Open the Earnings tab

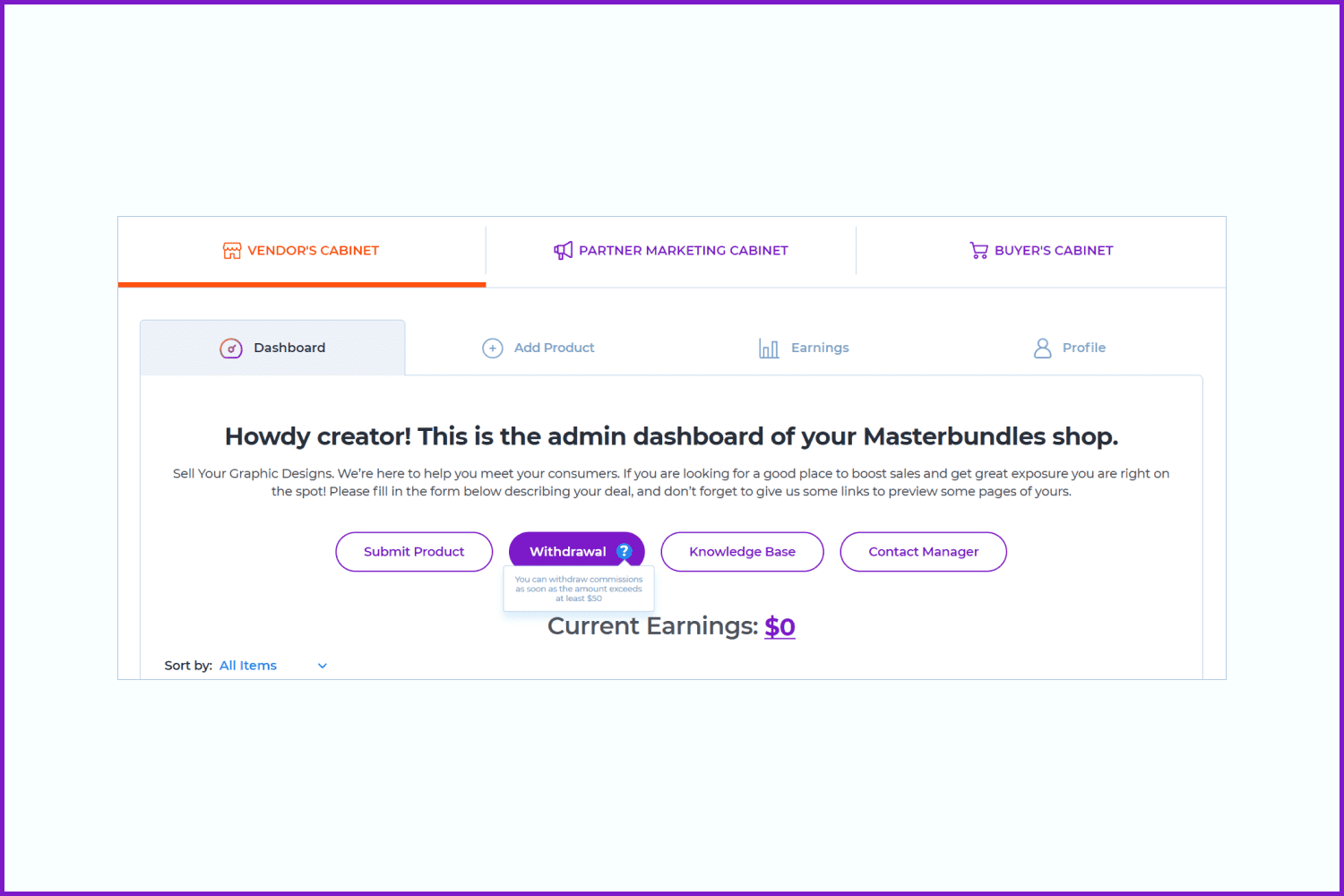click(804, 348)
